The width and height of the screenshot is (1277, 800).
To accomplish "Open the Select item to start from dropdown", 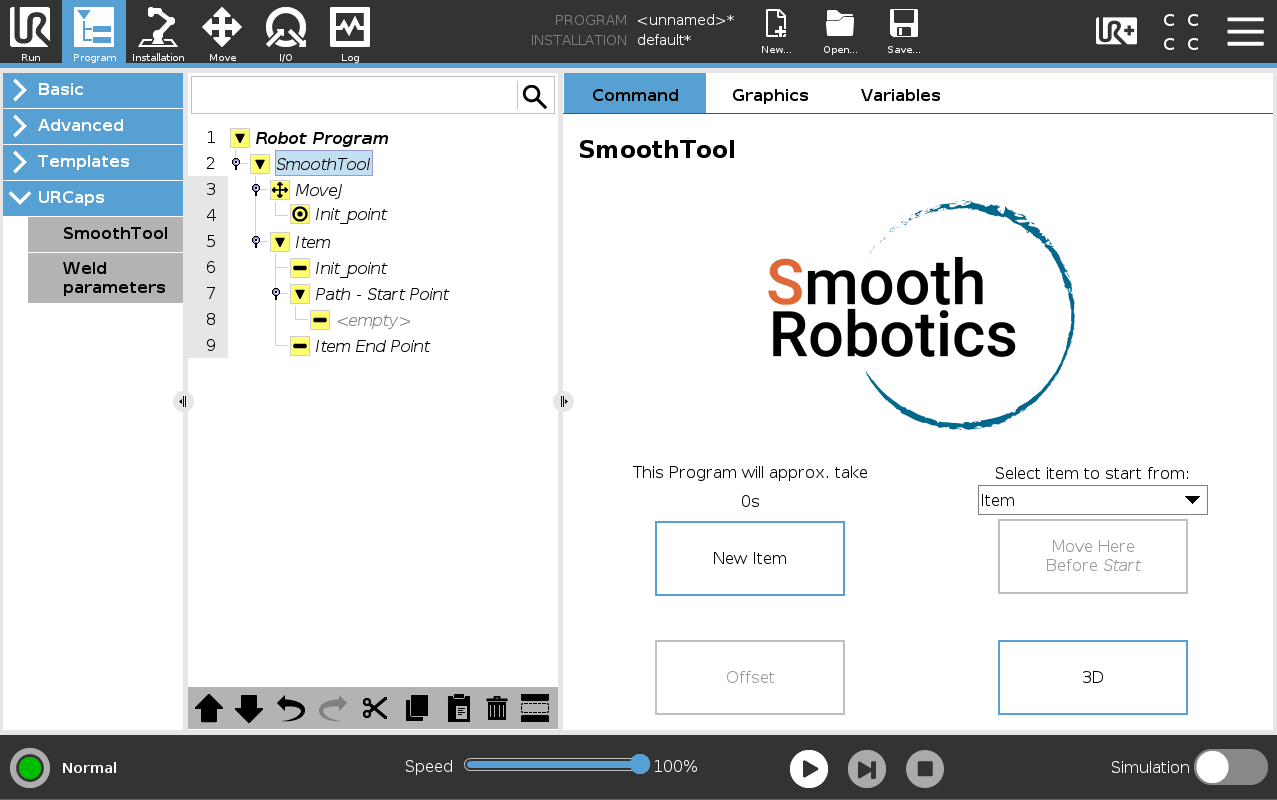I will coord(1093,500).
